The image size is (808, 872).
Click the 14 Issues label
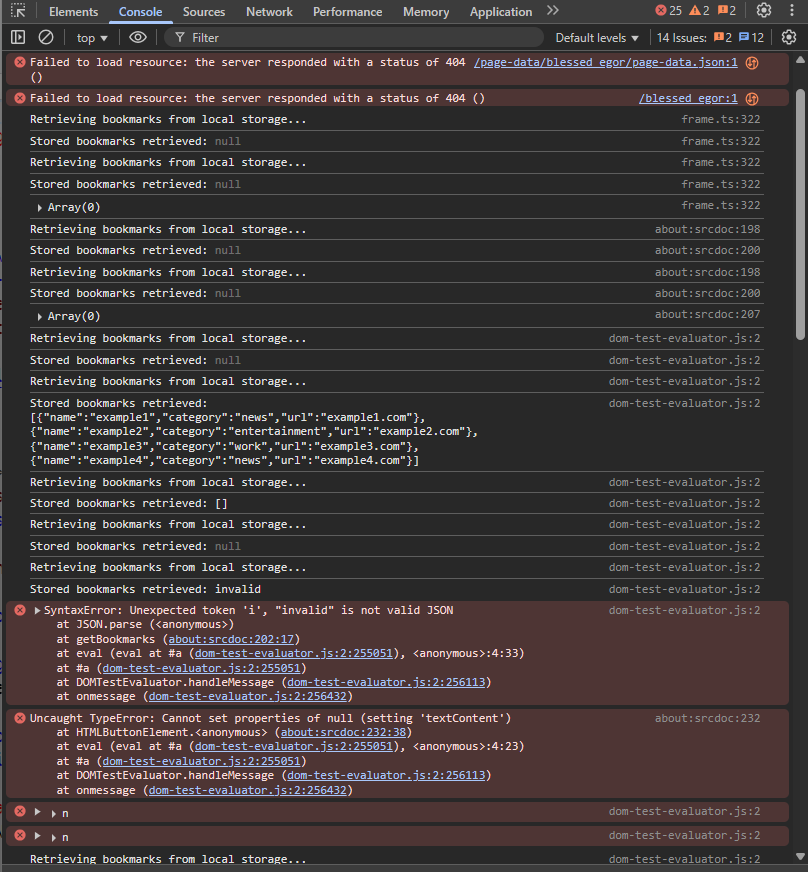click(681, 38)
